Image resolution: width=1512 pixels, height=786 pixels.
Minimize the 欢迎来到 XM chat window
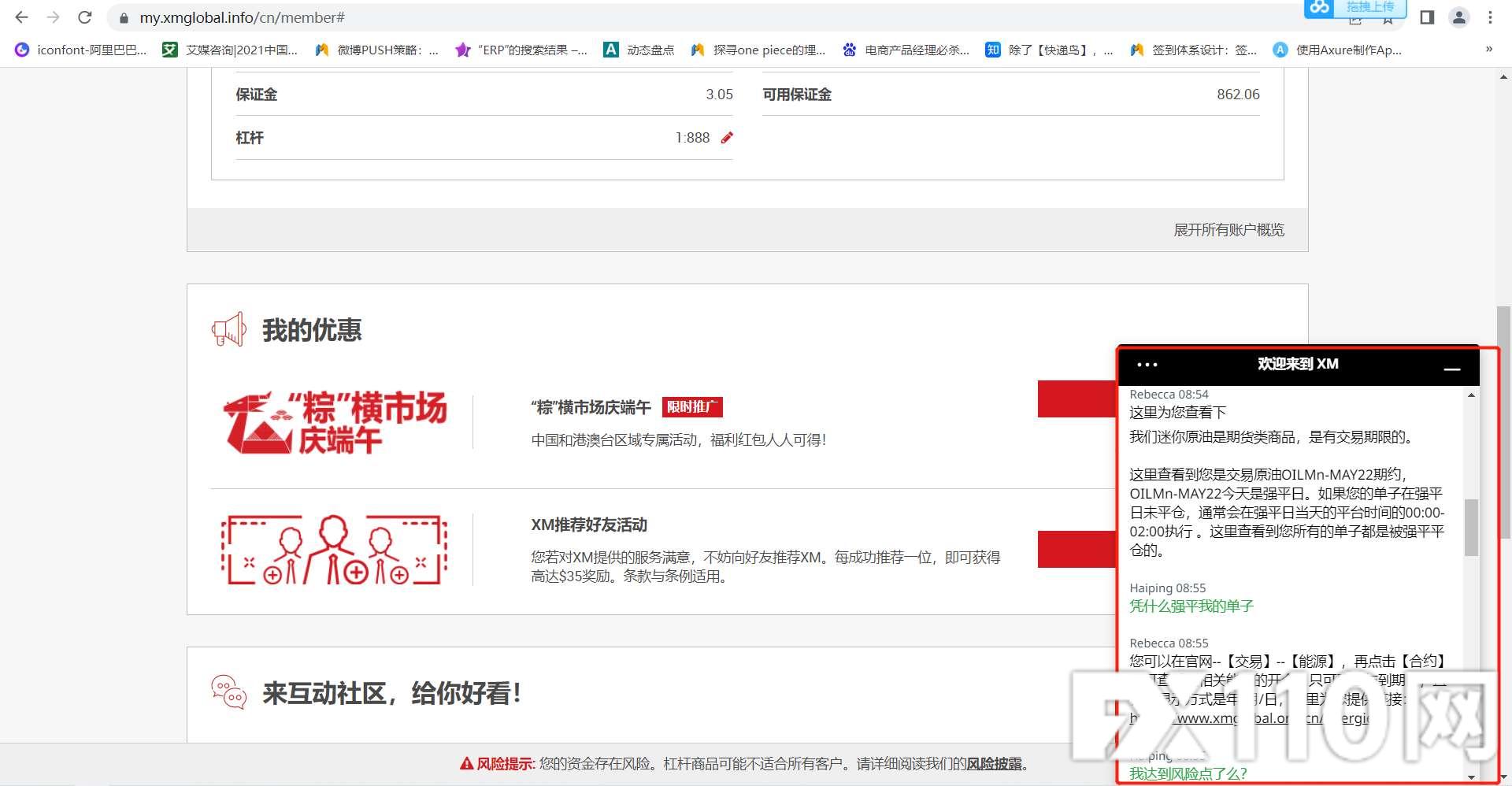pos(1452,367)
